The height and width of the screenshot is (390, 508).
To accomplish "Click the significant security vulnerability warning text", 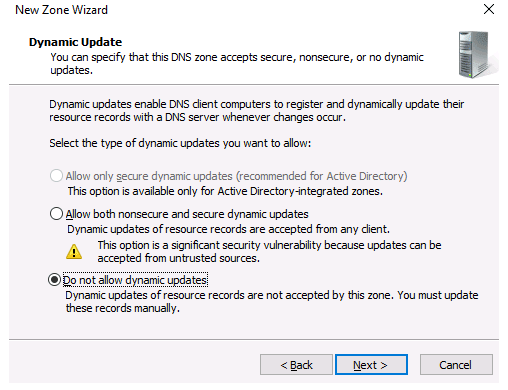I will pyautogui.click(x=269, y=252).
